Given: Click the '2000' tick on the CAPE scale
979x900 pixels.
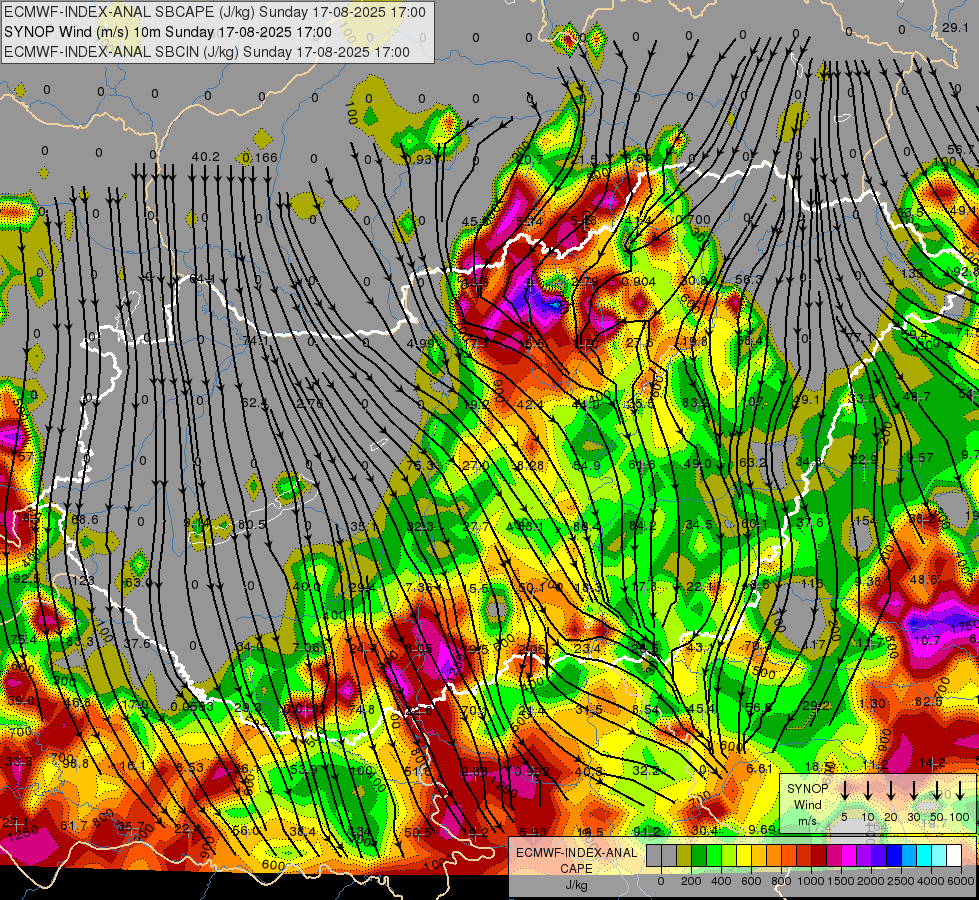Looking at the screenshot, I should pyautogui.click(x=871, y=881).
